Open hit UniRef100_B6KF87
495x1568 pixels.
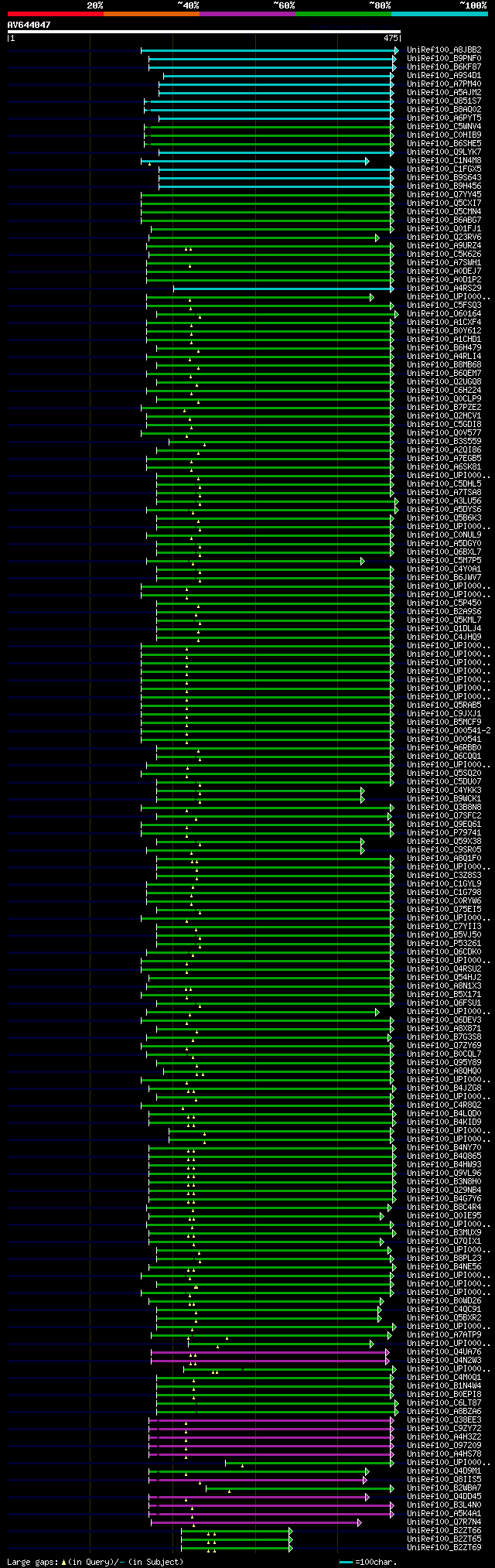click(x=444, y=67)
